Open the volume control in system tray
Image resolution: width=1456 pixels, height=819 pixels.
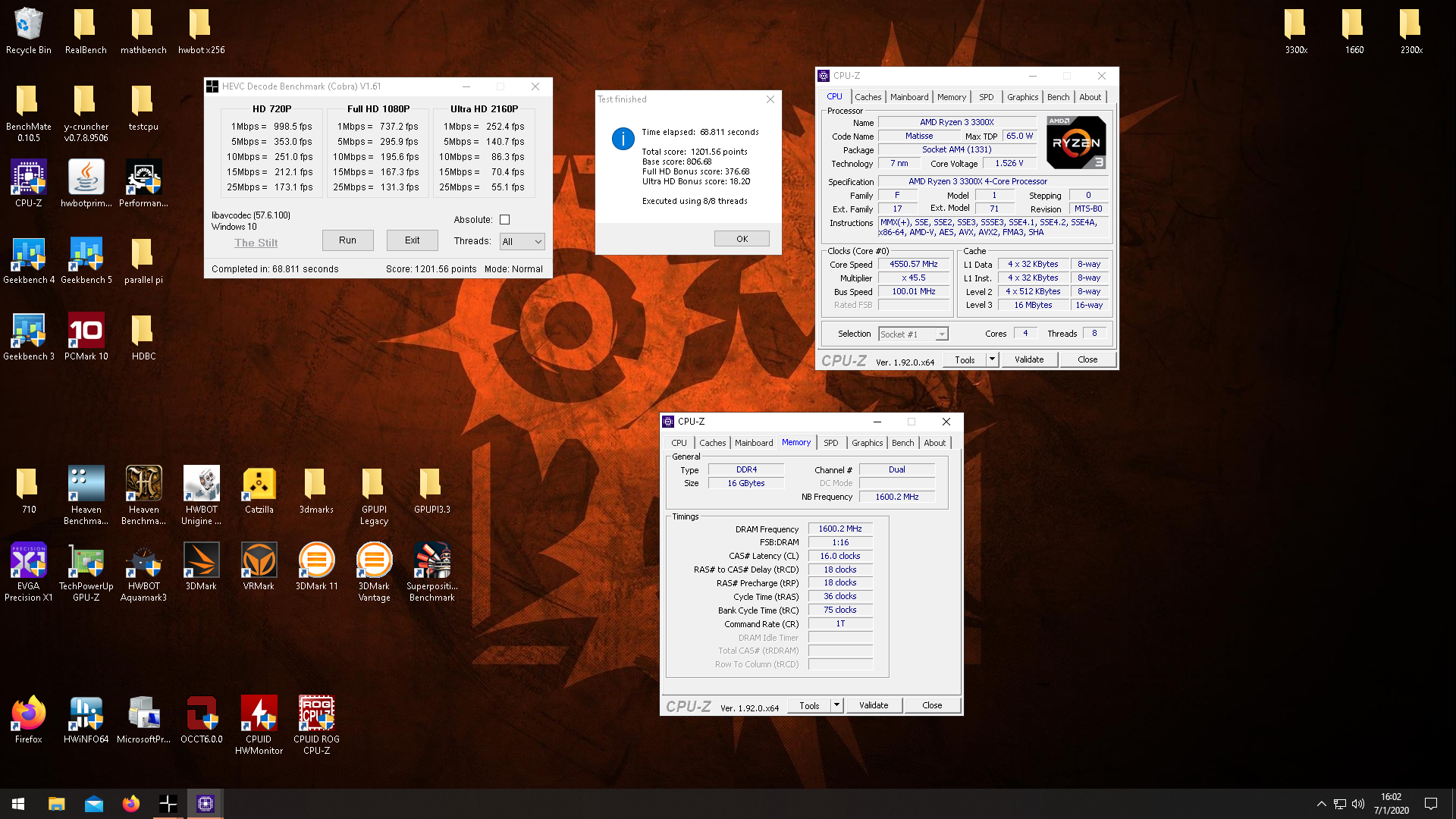[x=1358, y=804]
